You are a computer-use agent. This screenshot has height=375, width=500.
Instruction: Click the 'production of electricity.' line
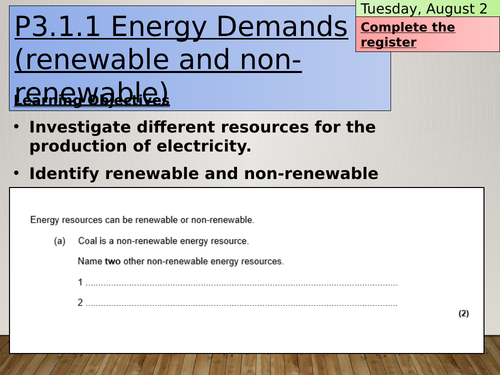140,146
